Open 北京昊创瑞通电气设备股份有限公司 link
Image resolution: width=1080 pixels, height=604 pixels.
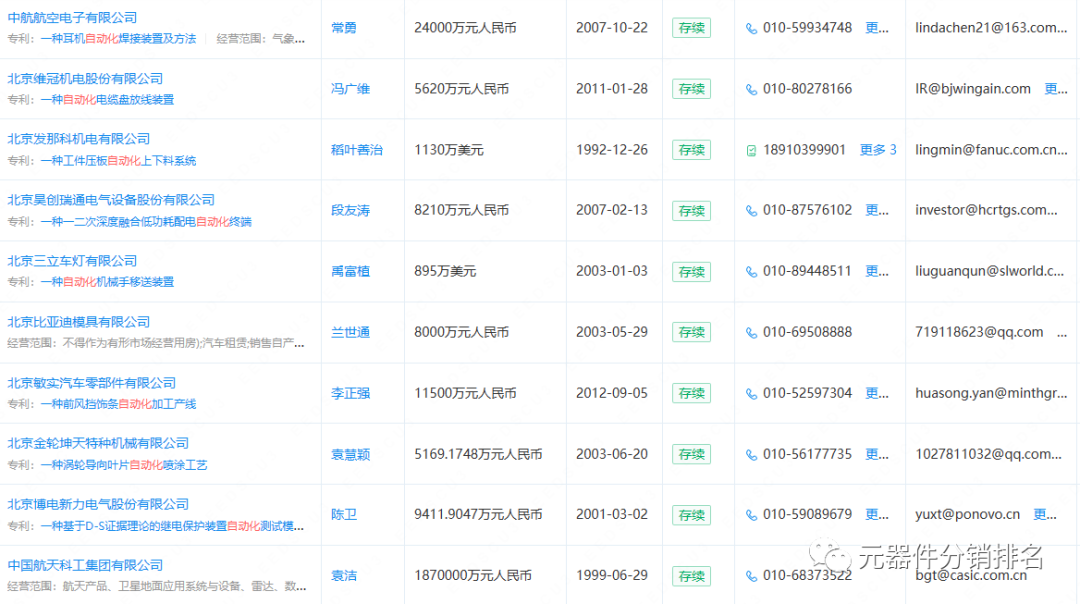pyautogui.click(x=111, y=200)
